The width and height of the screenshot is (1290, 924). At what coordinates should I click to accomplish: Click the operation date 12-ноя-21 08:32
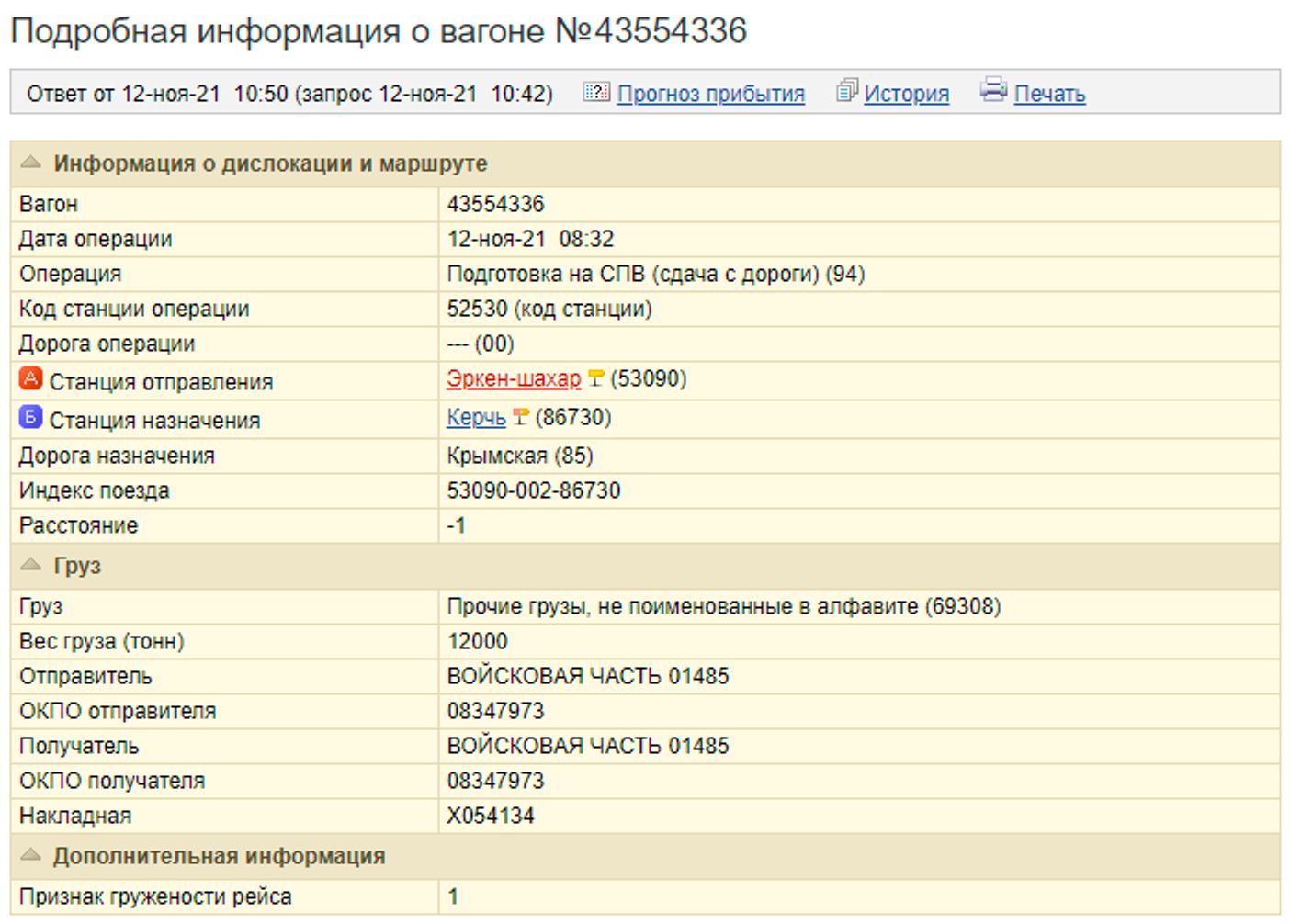point(529,239)
